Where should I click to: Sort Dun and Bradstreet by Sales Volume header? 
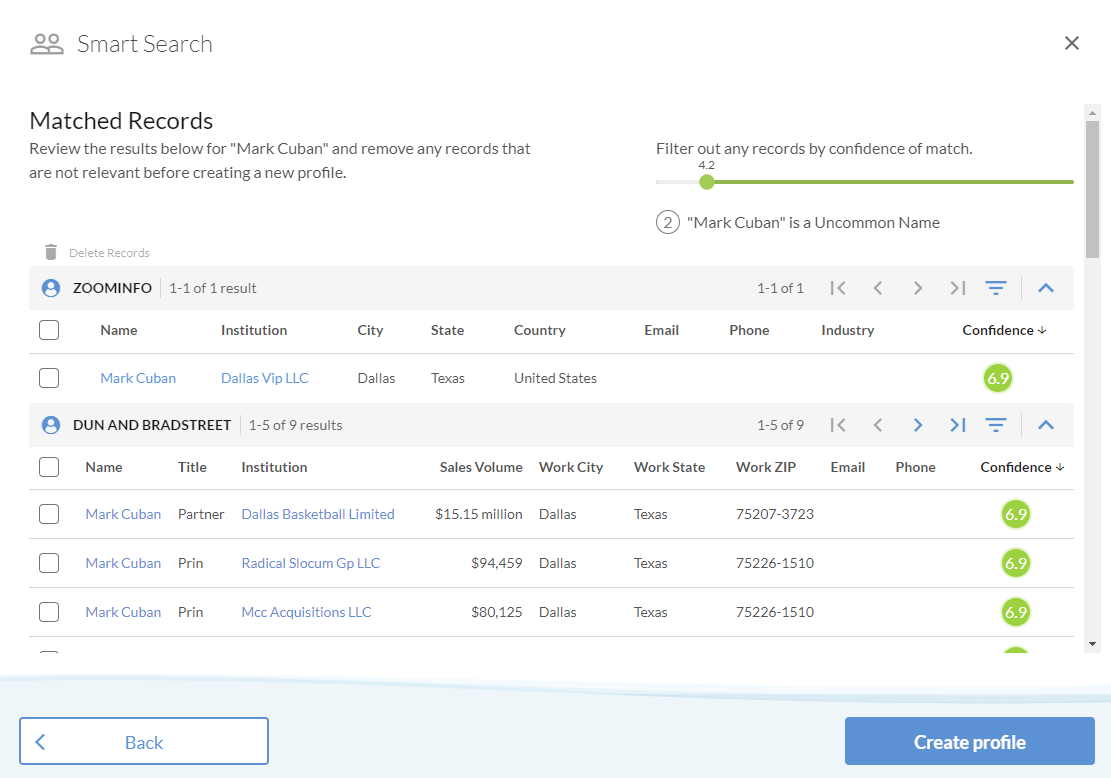pos(480,467)
